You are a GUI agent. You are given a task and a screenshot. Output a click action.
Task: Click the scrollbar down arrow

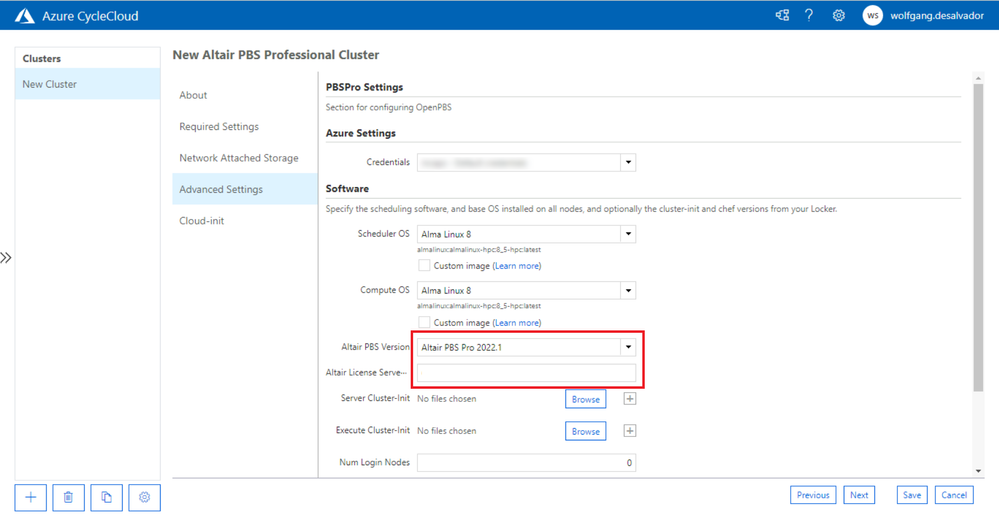tap(978, 471)
